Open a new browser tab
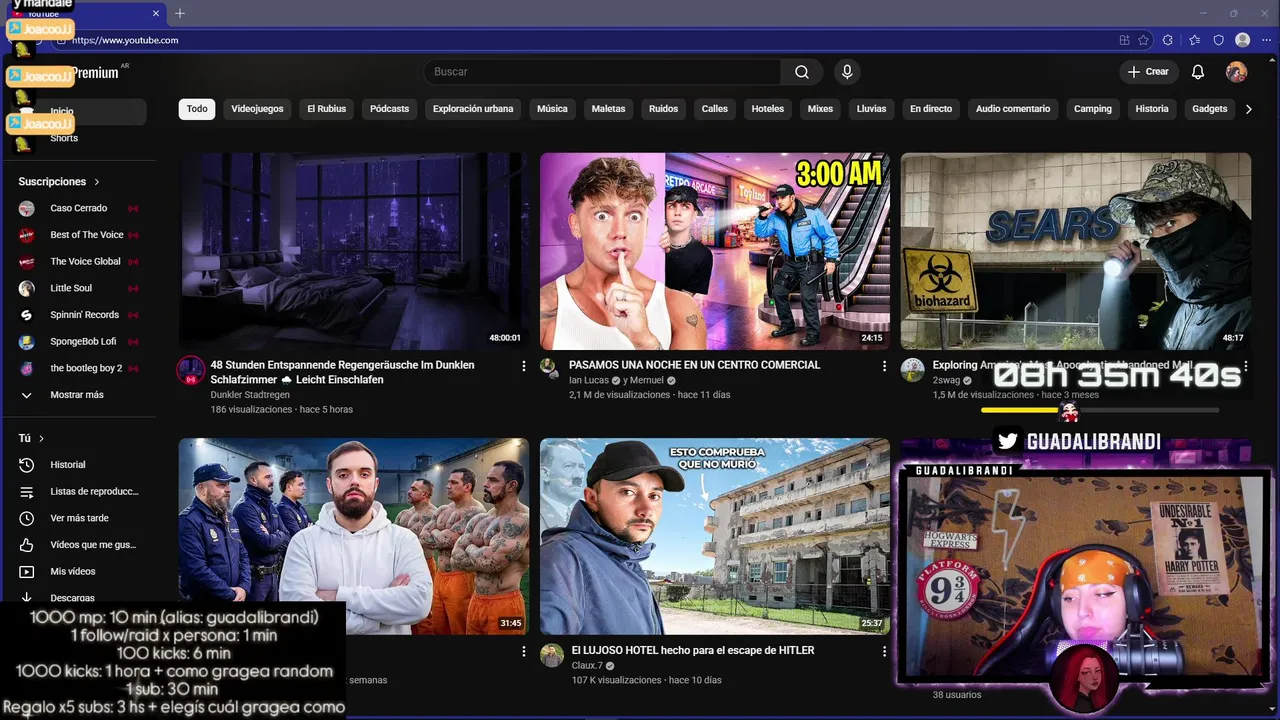 point(180,13)
